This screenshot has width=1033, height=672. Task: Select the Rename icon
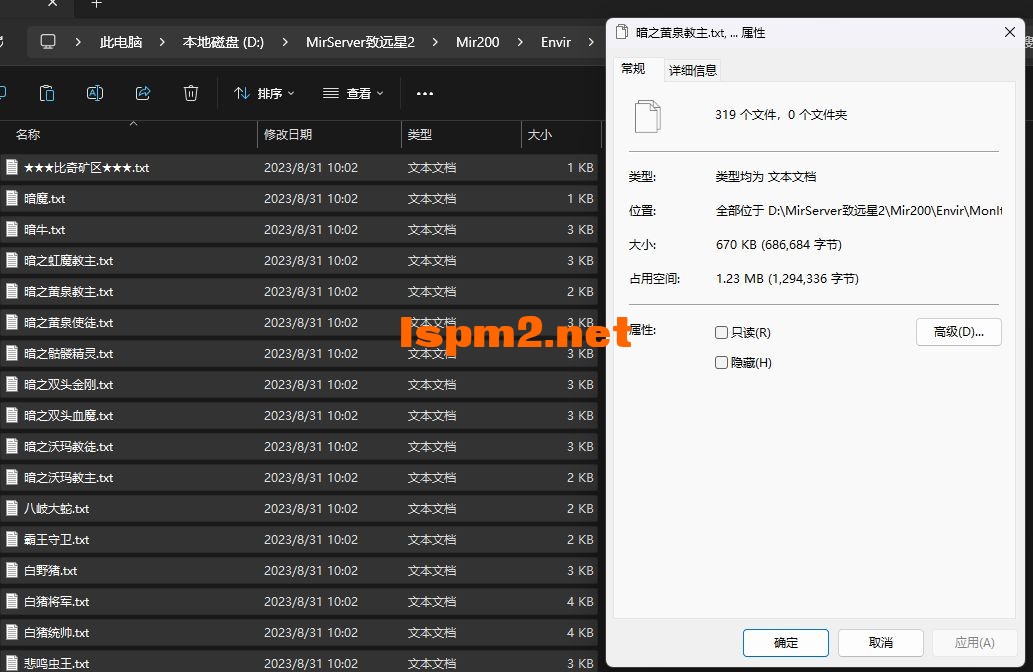pyautogui.click(x=95, y=93)
